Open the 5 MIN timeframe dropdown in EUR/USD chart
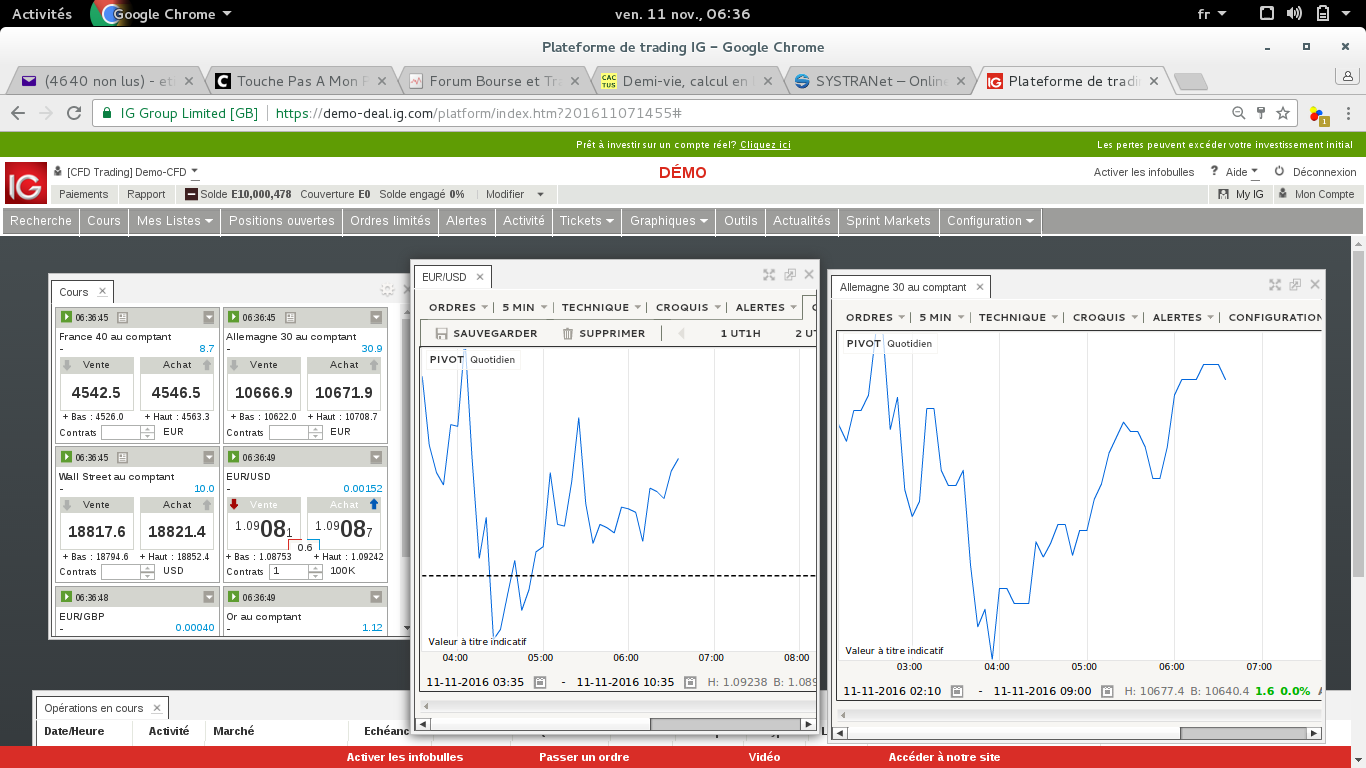The width and height of the screenshot is (1366, 768). tap(524, 307)
